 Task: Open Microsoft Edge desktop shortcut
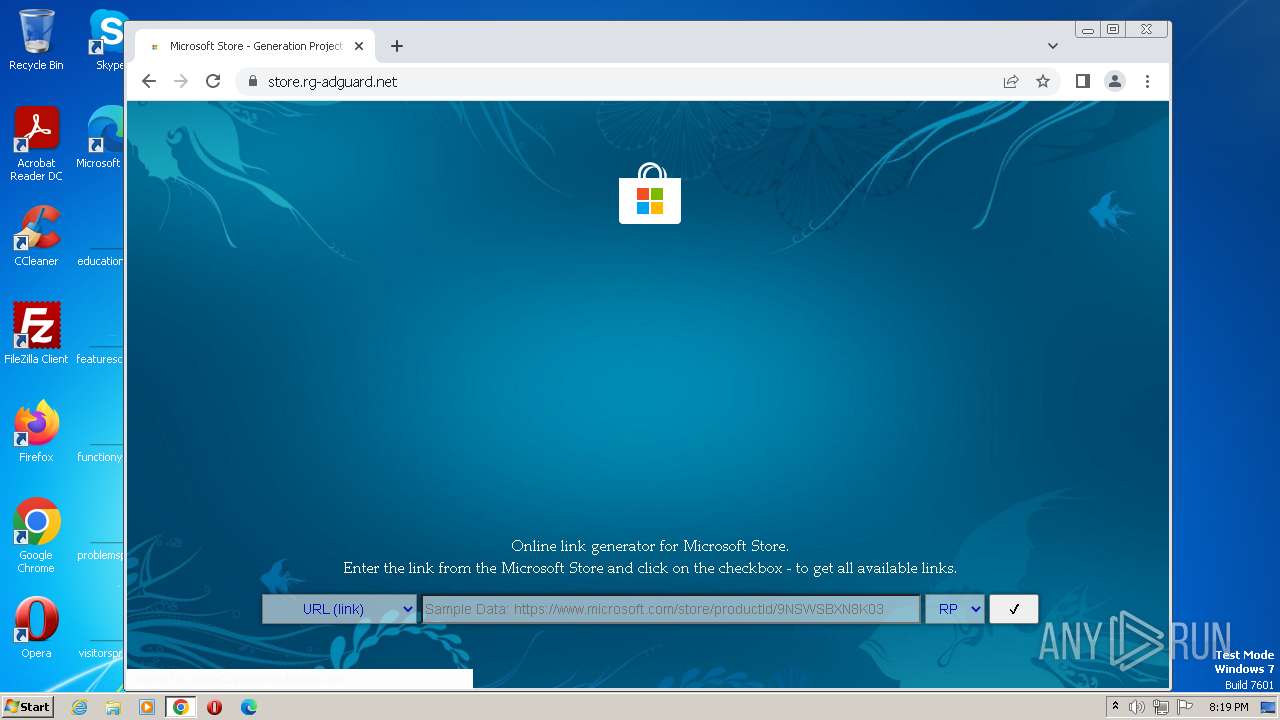tap(103, 138)
